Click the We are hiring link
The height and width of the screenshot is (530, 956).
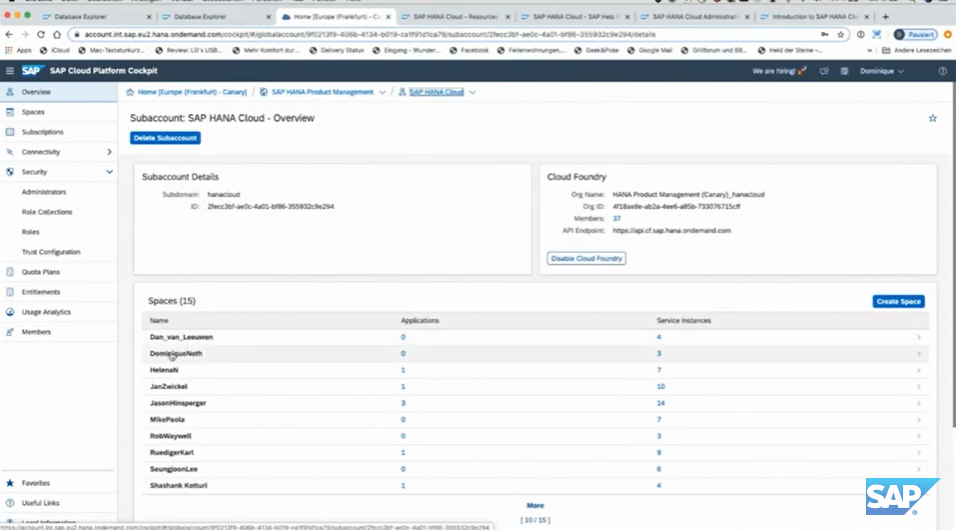click(x=780, y=71)
